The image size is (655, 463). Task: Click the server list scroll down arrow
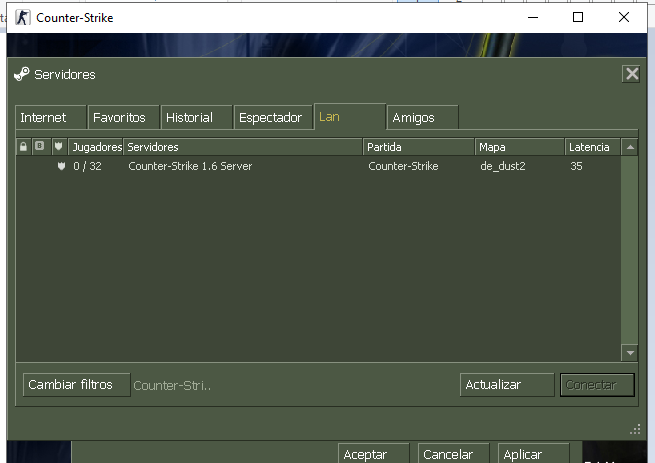coord(630,353)
